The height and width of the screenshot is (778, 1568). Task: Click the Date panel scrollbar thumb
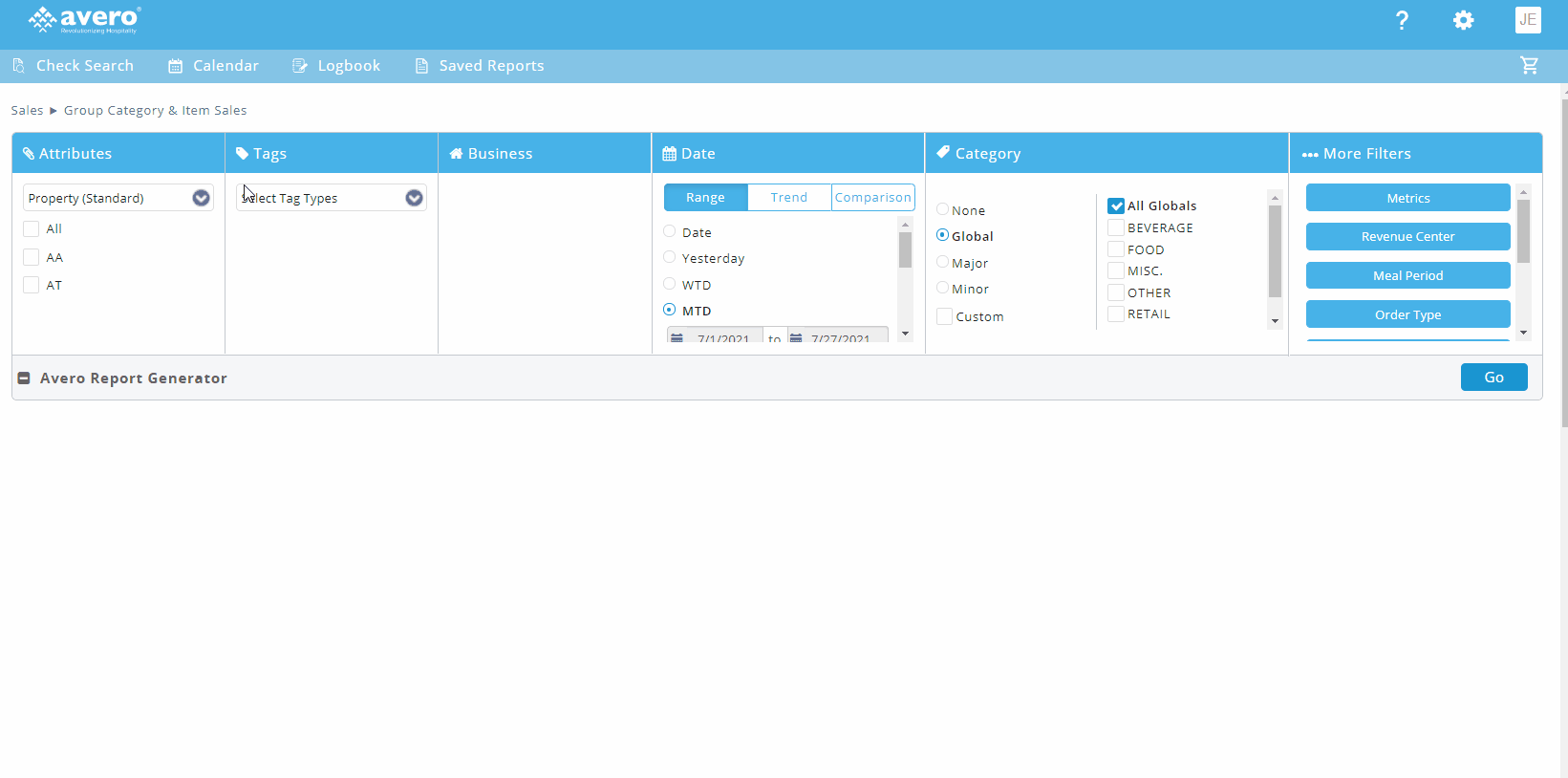click(x=905, y=250)
